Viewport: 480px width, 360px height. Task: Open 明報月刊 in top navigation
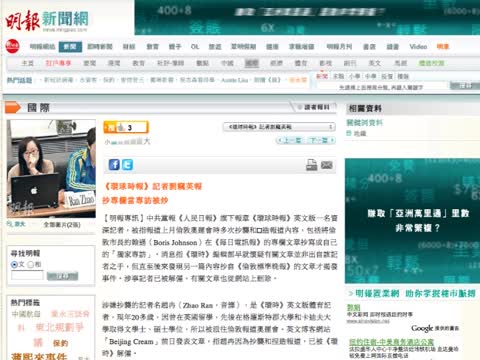click(339, 47)
